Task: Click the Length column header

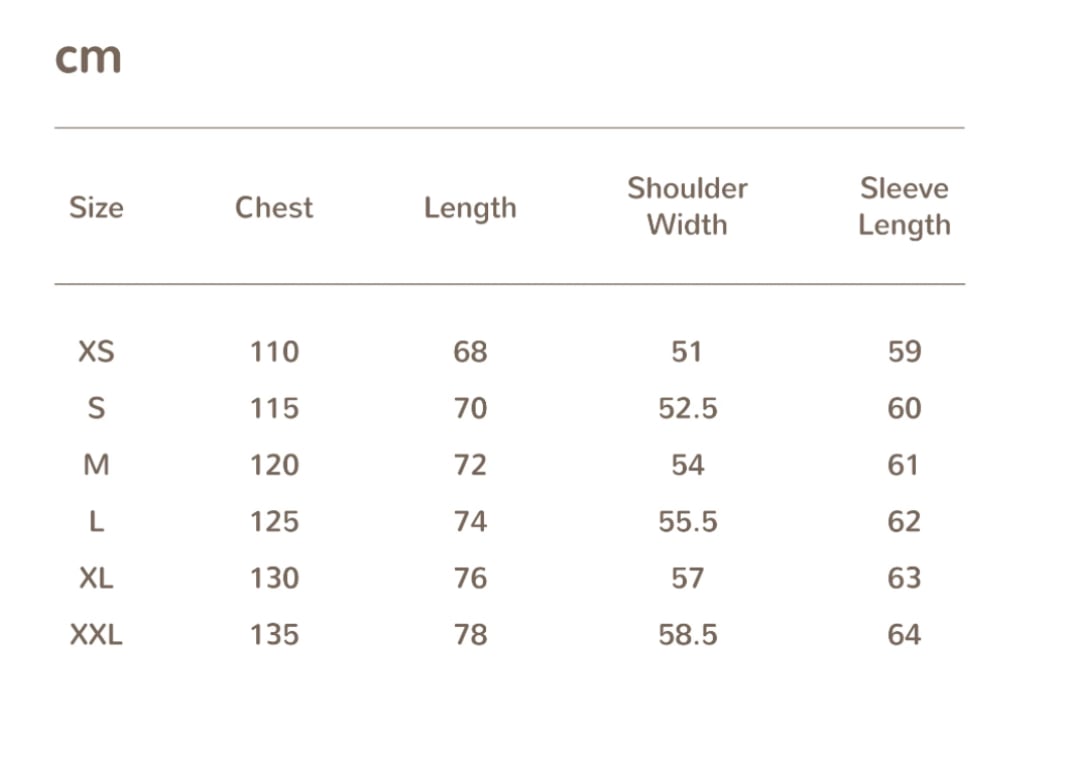Action: 470,208
